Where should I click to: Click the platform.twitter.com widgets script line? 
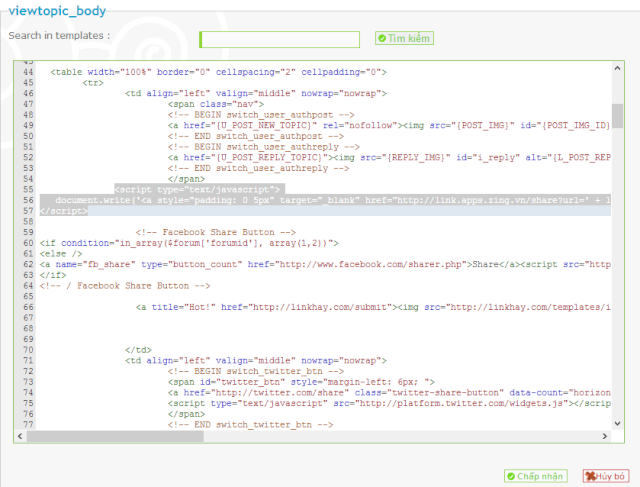389,403
